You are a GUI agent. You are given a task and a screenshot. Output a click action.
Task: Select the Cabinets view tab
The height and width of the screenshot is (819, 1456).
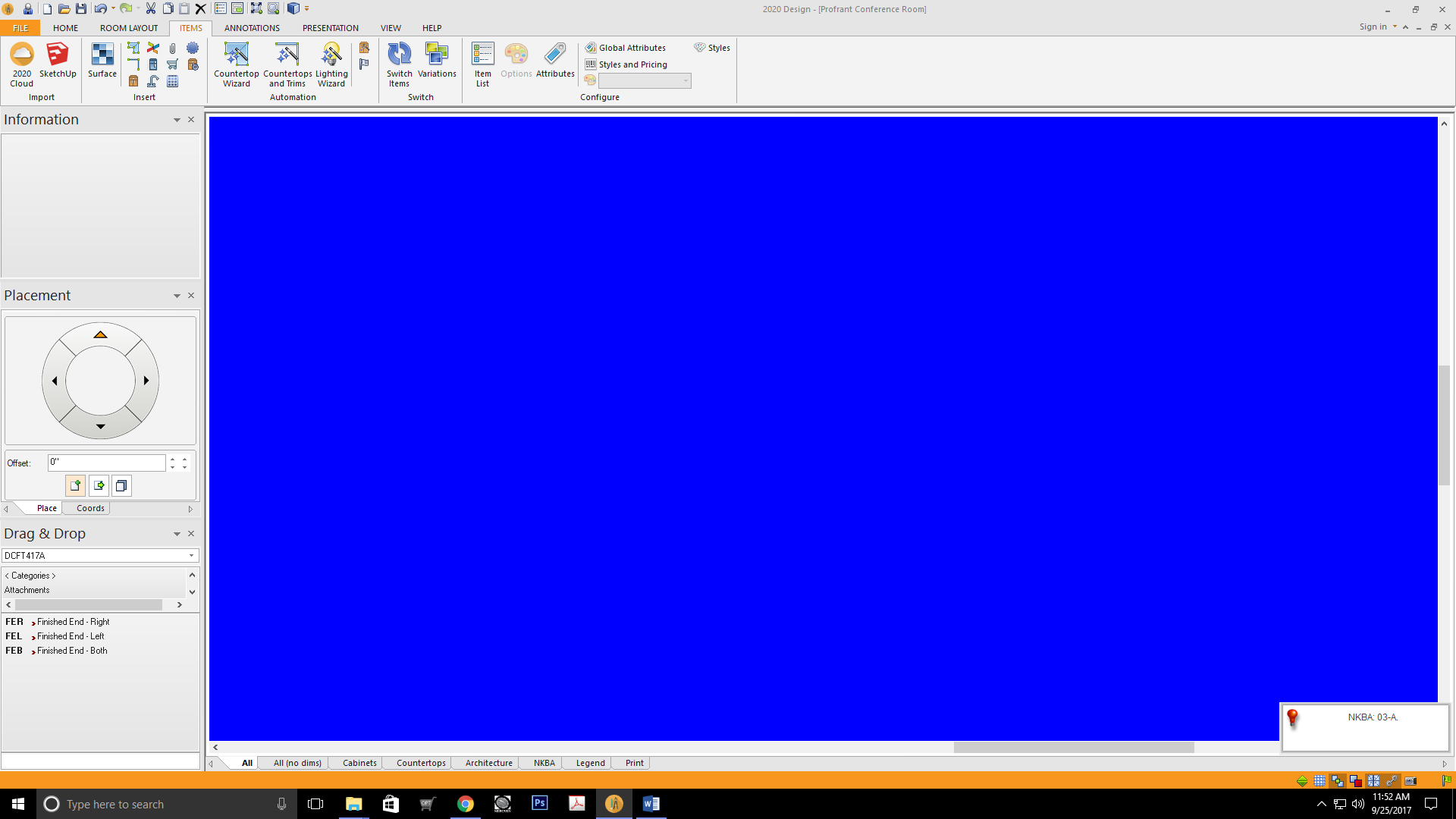(x=359, y=763)
